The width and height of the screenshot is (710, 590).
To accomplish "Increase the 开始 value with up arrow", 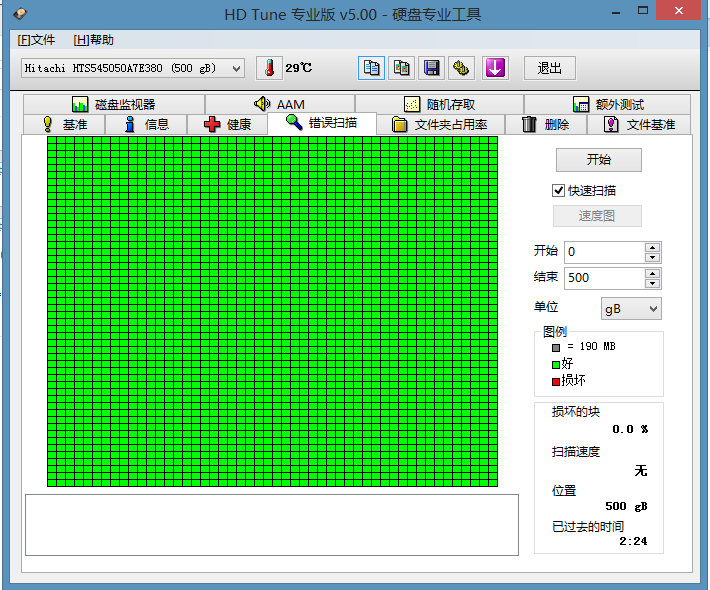I will (x=652, y=247).
